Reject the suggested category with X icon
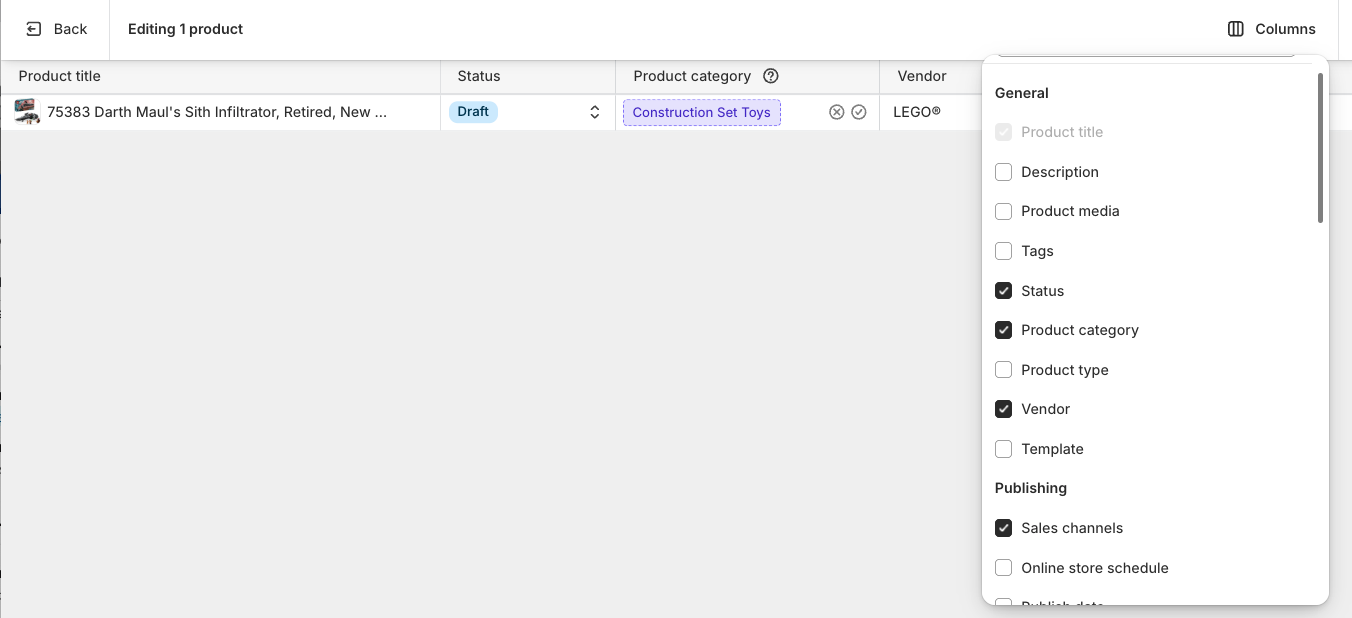 pyautogui.click(x=837, y=112)
